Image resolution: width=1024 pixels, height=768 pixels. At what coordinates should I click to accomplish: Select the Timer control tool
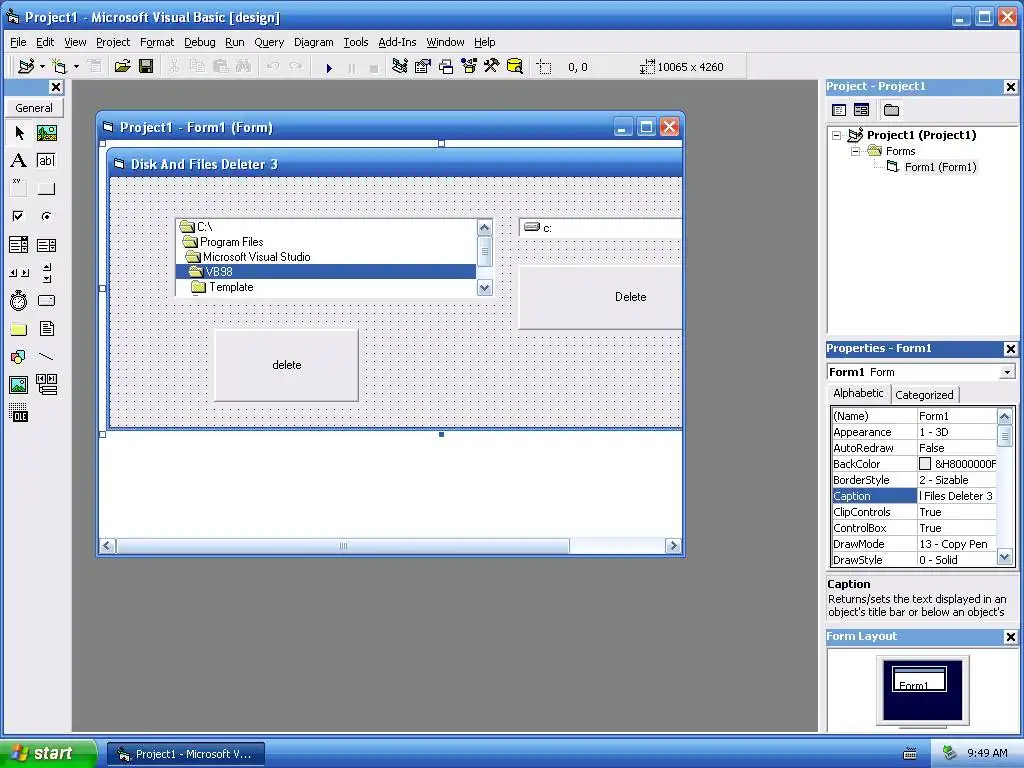(x=19, y=300)
